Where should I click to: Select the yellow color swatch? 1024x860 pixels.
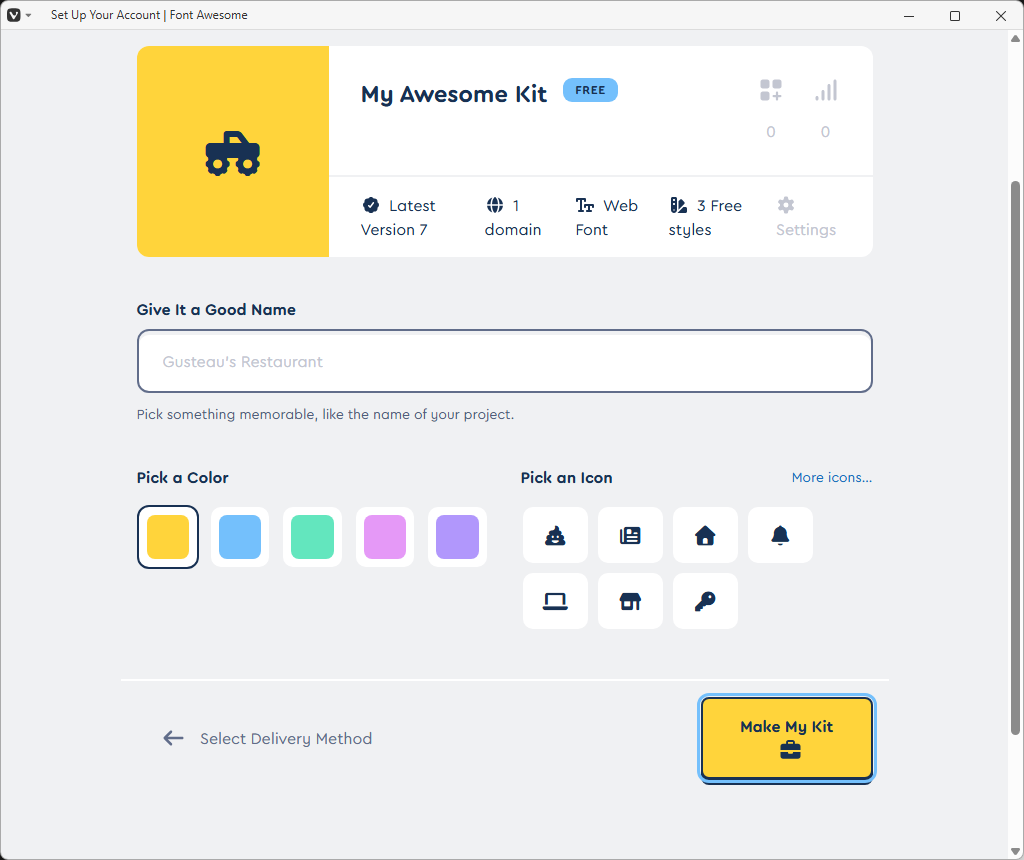tap(168, 537)
